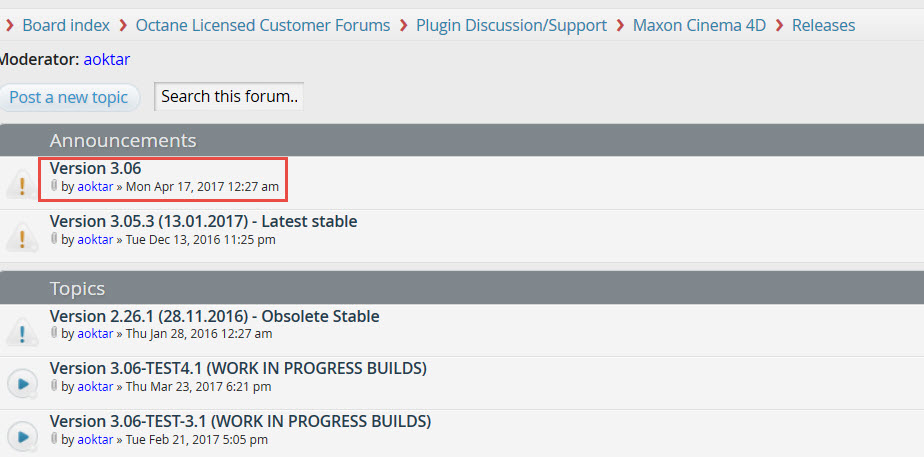Open the Board index breadcrumb
Viewport: 924px width, 457px height.
(x=66, y=25)
